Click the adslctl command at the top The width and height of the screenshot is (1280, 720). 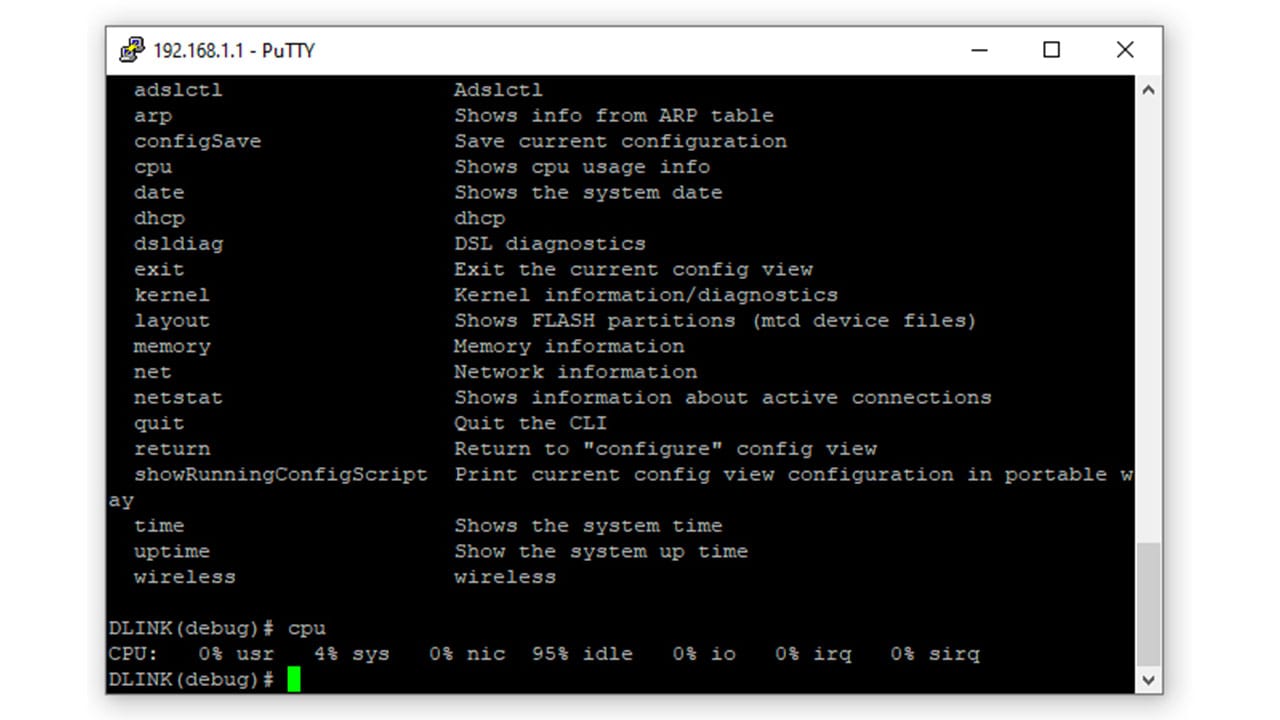coord(178,90)
